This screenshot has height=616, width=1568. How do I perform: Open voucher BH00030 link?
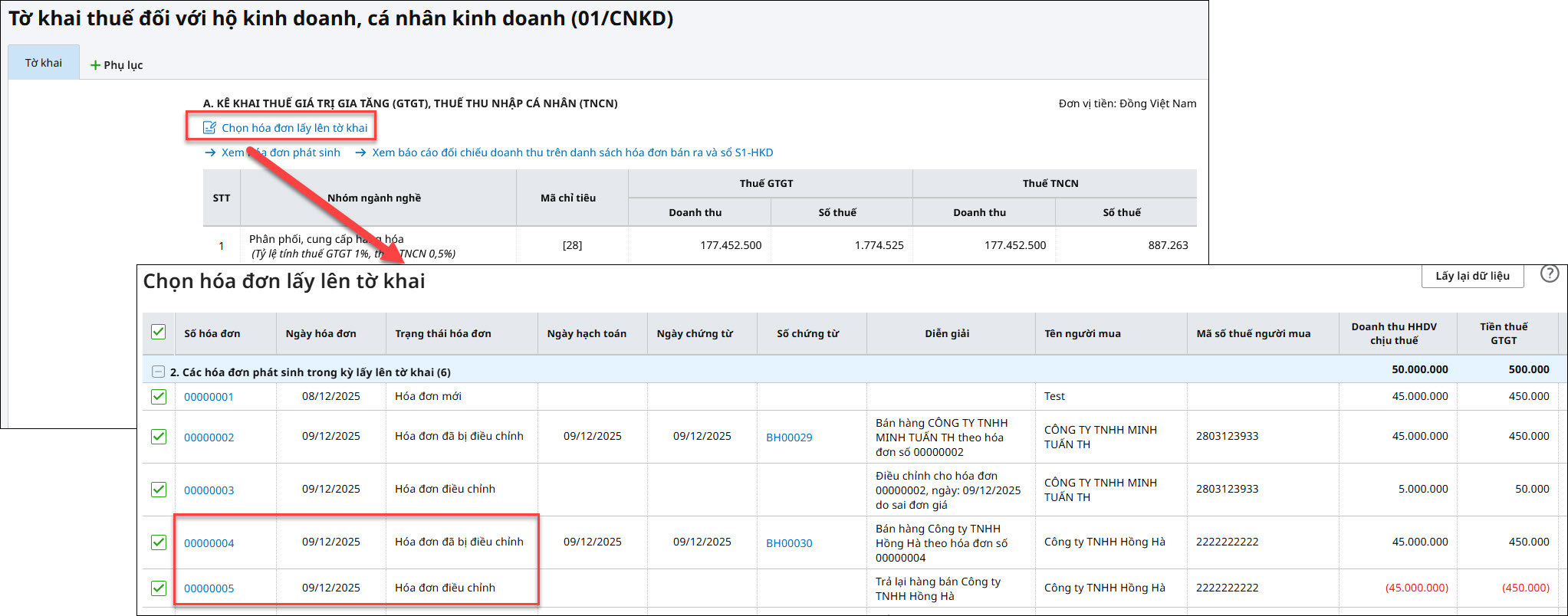[789, 543]
